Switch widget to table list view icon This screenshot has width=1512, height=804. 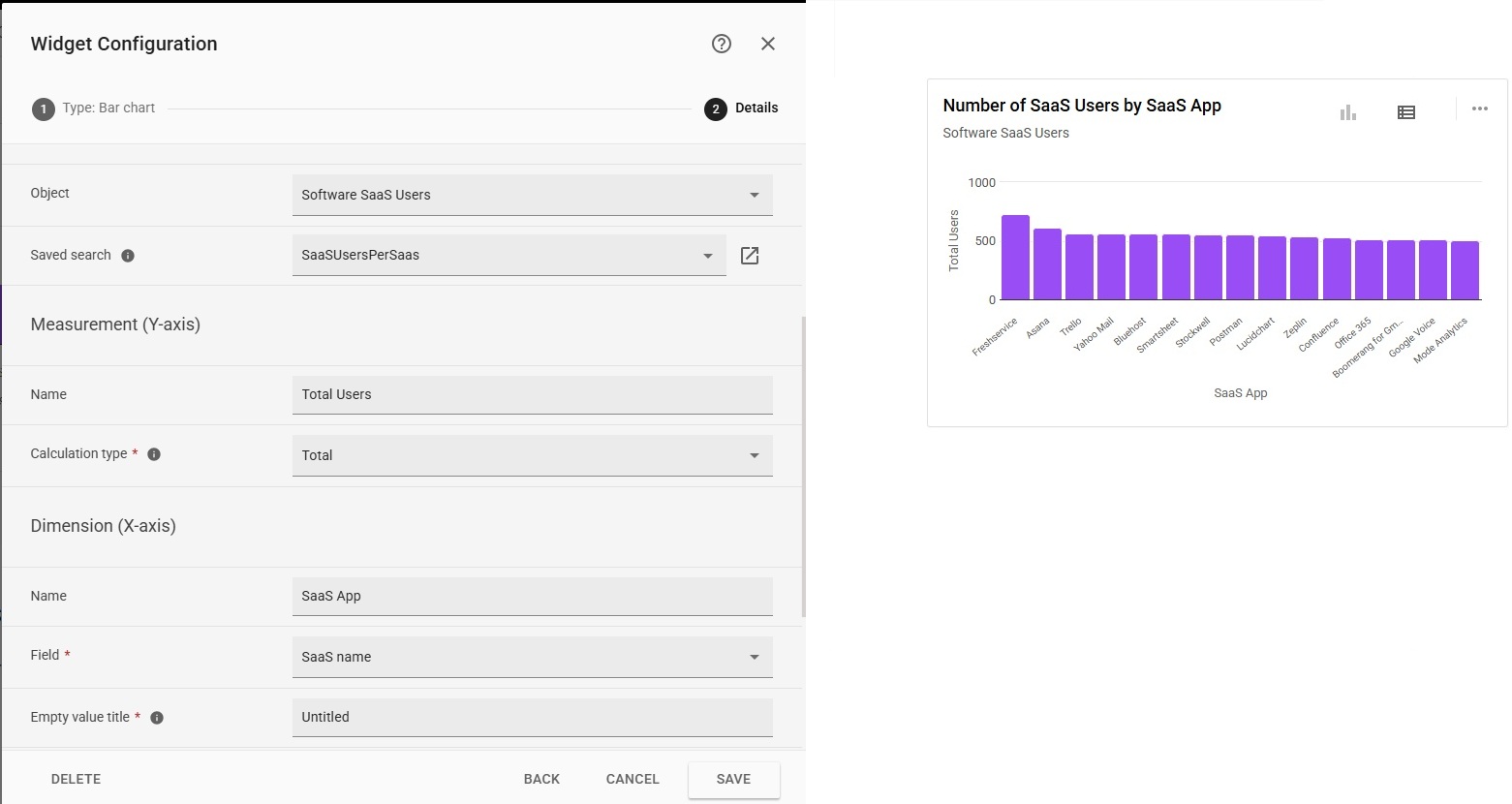click(x=1406, y=112)
